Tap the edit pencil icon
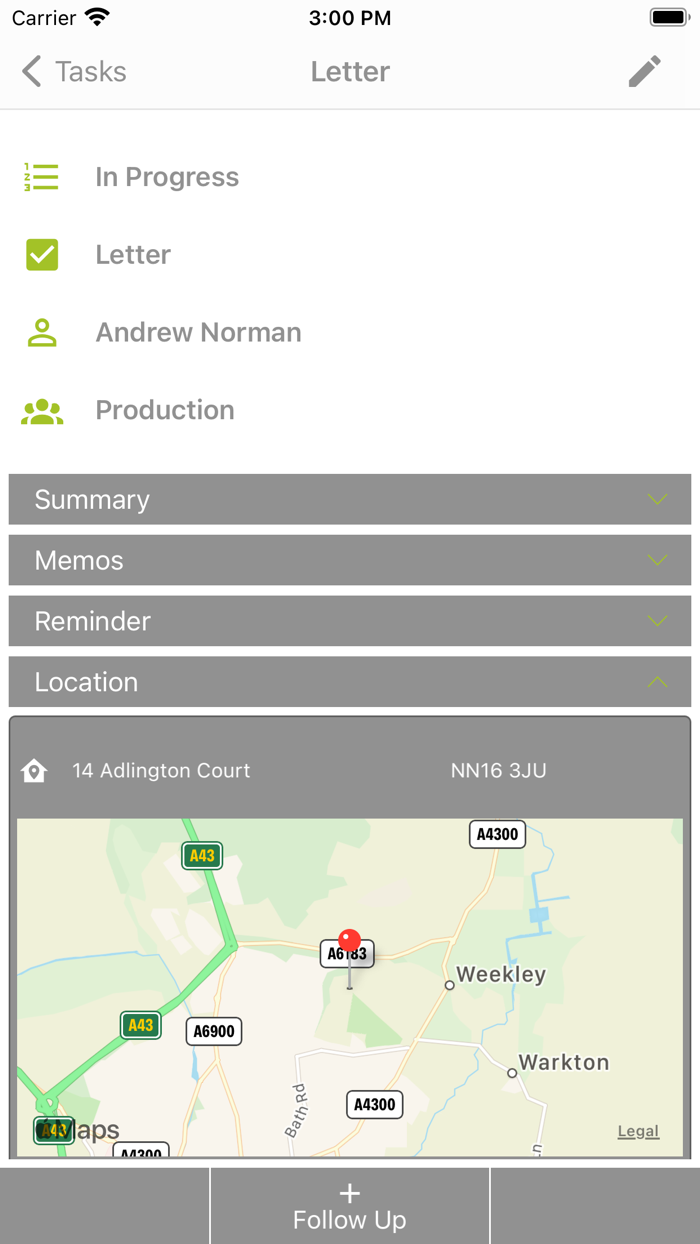 click(645, 71)
